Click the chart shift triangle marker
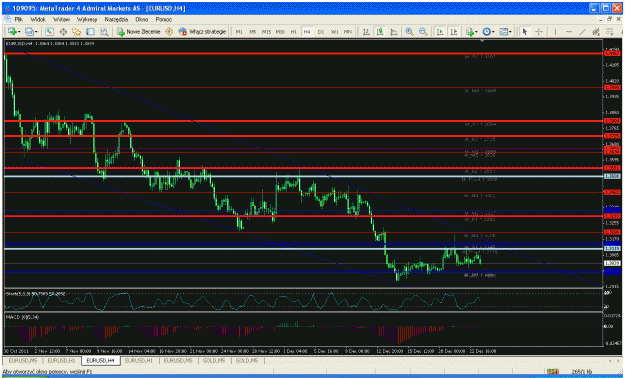Viewport: 625px width, 378px height. tap(482, 40)
